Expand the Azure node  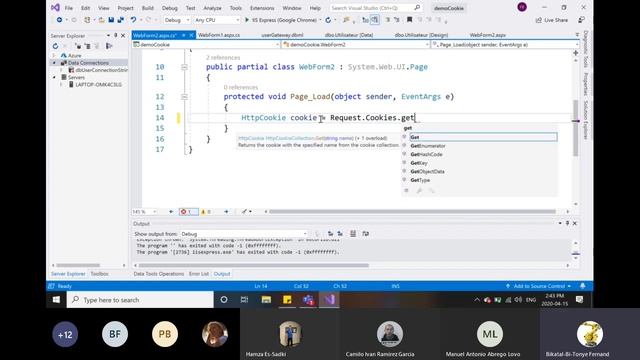(54, 55)
